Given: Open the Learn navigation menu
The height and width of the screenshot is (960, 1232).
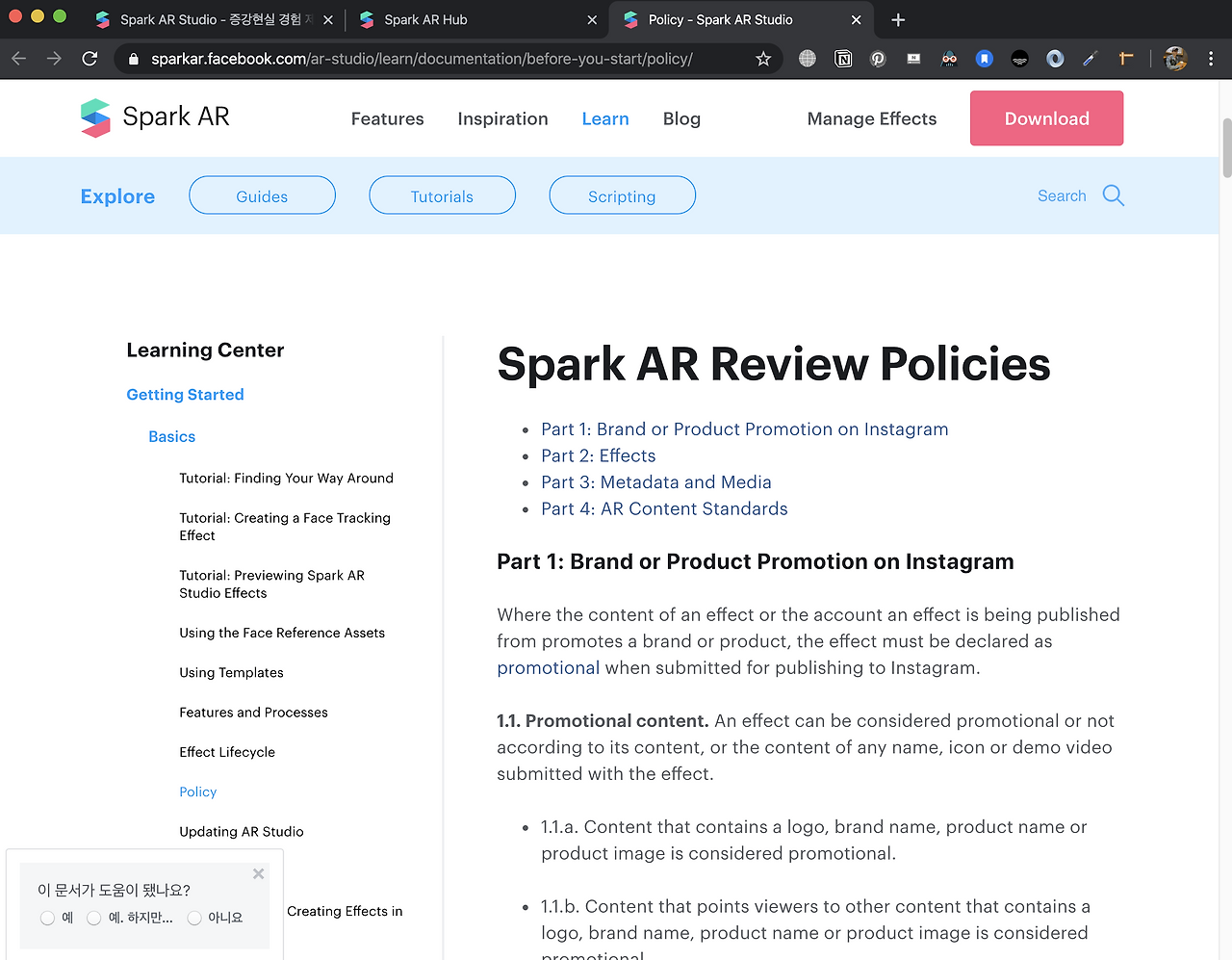Looking at the screenshot, I should (605, 118).
